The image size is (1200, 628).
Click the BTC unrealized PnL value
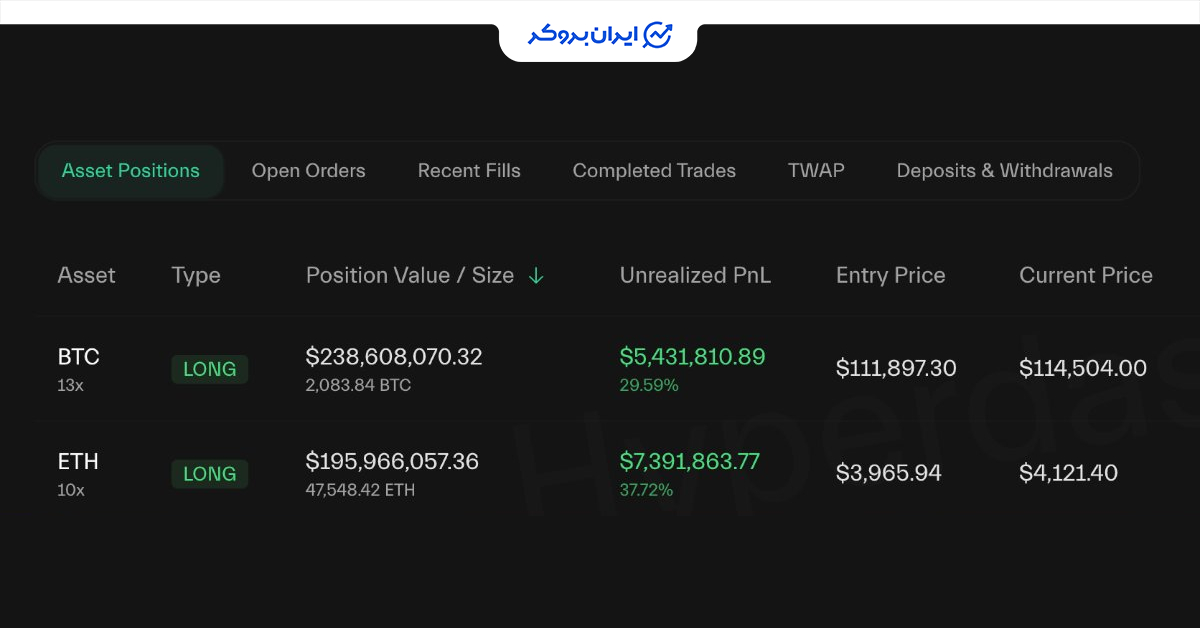point(692,357)
